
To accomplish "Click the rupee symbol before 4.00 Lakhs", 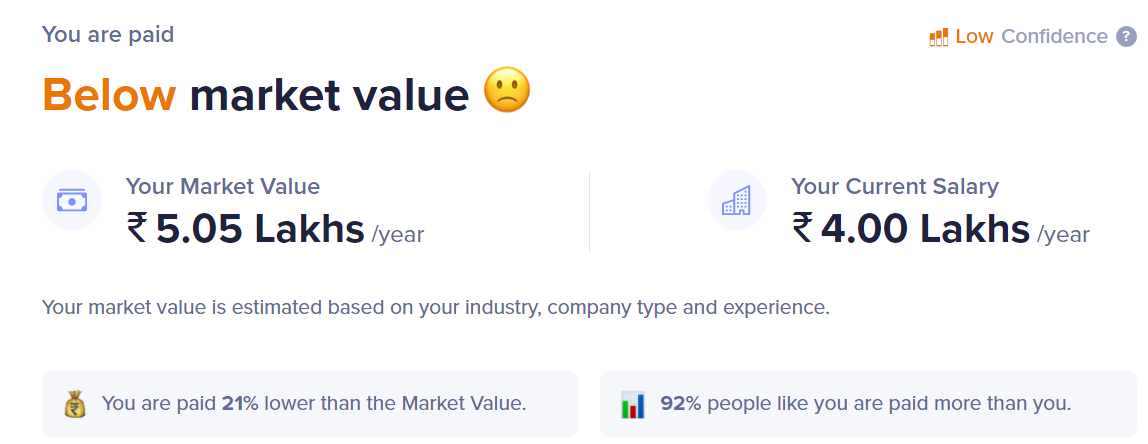I will [802, 229].
